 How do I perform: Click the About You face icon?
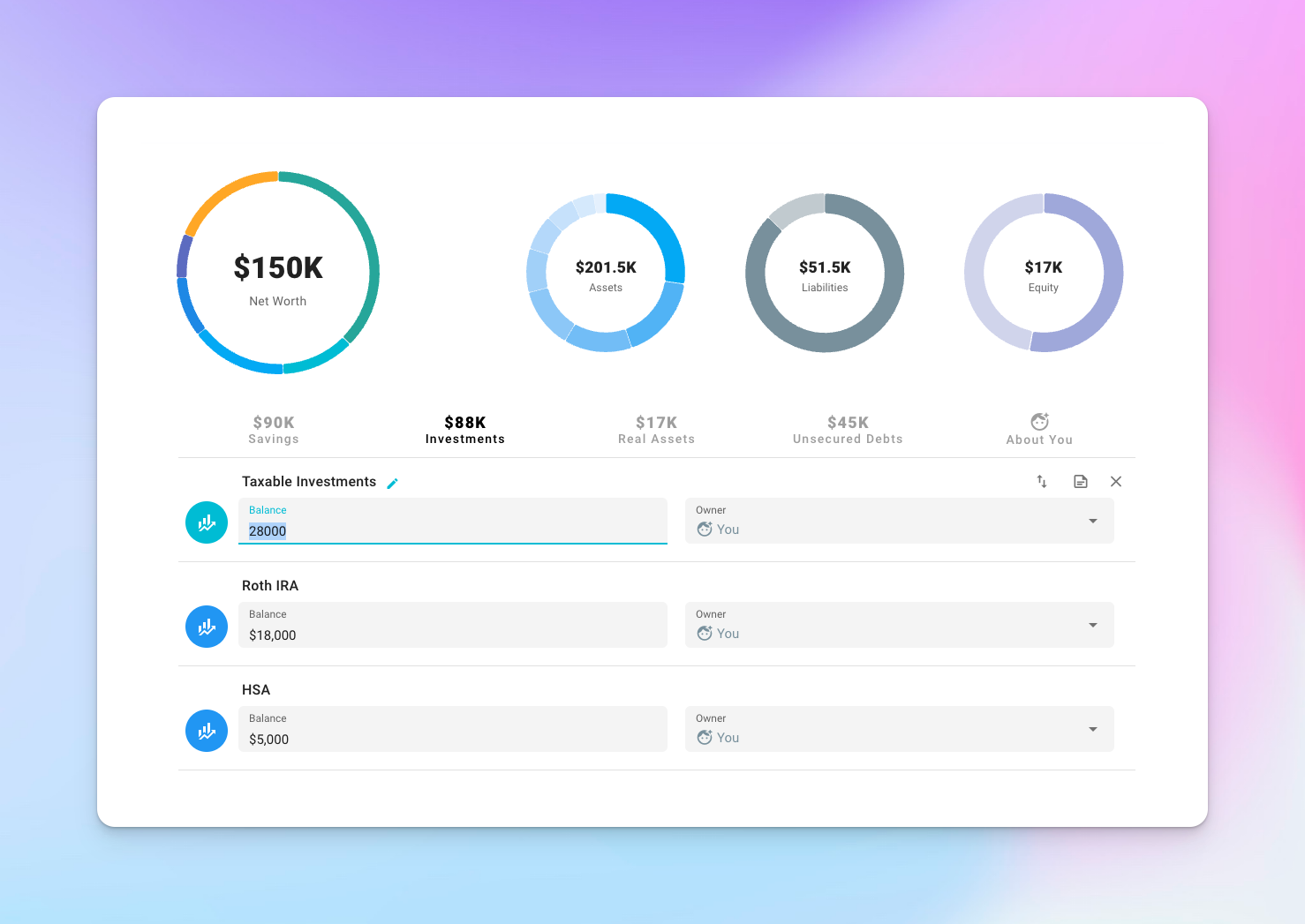click(x=1039, y=422)
